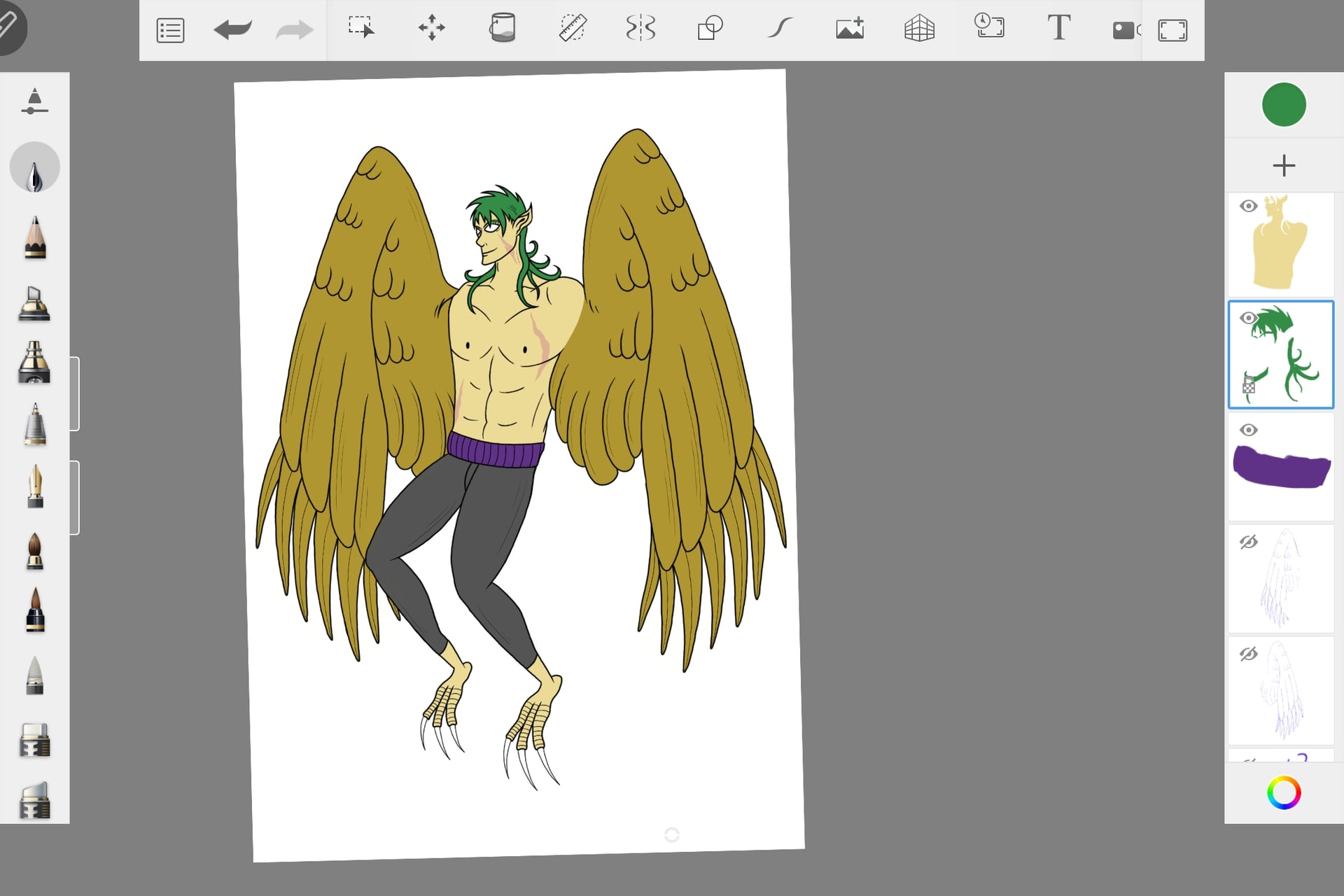Image resolution: width=1344 pixels, height=896 pixels.
Task: Redo with the forward arrow
Action: (294, 30)
